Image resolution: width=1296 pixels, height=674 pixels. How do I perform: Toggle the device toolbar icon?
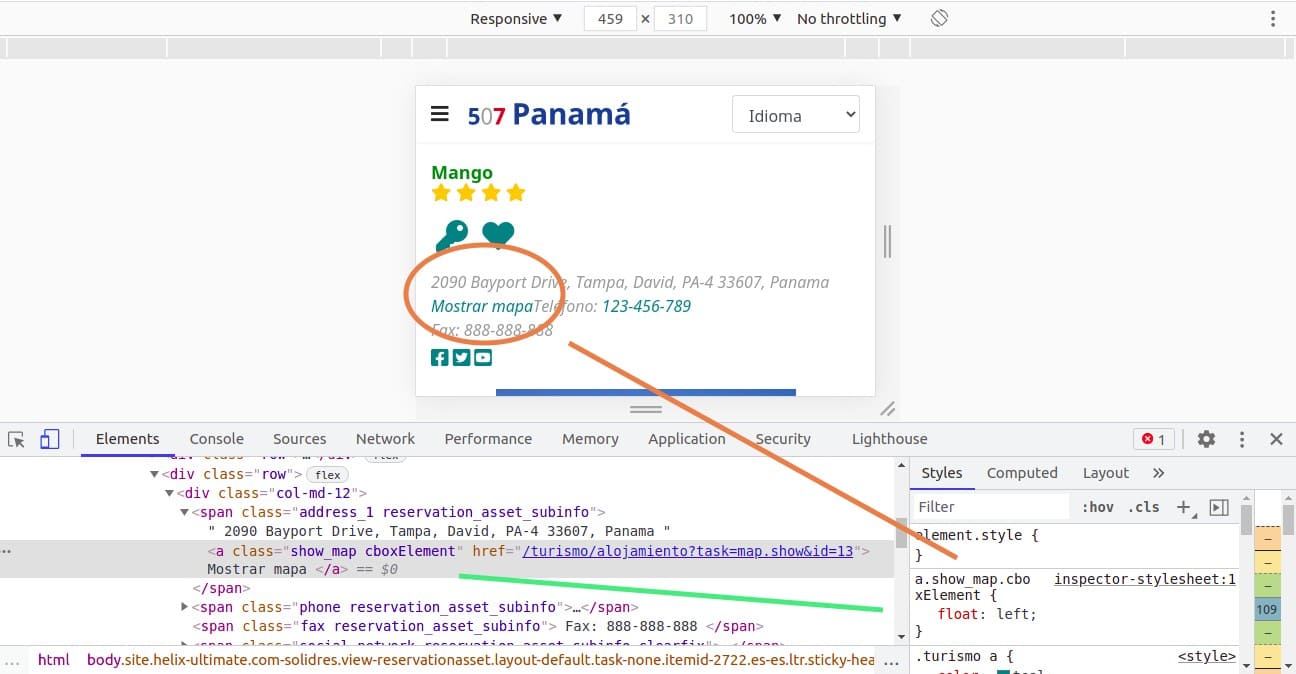click(x=50, y=439)
